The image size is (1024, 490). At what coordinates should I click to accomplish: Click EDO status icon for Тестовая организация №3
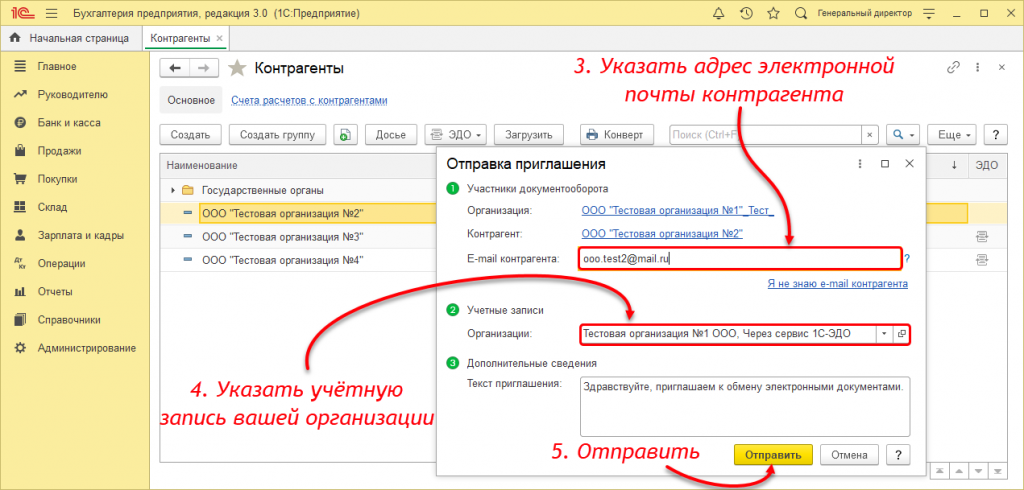pos(982,235)
